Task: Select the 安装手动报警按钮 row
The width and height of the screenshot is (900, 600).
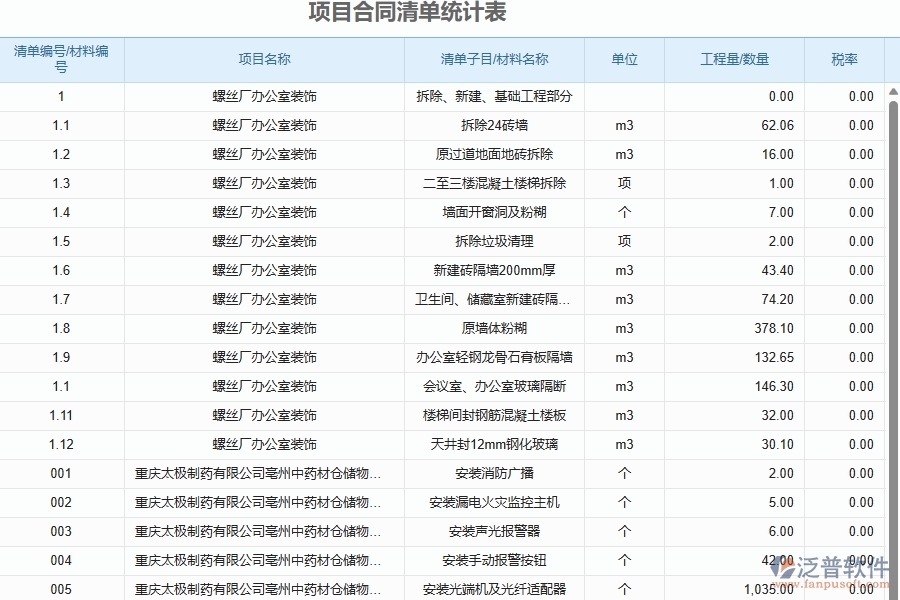Action: (493, 560)
